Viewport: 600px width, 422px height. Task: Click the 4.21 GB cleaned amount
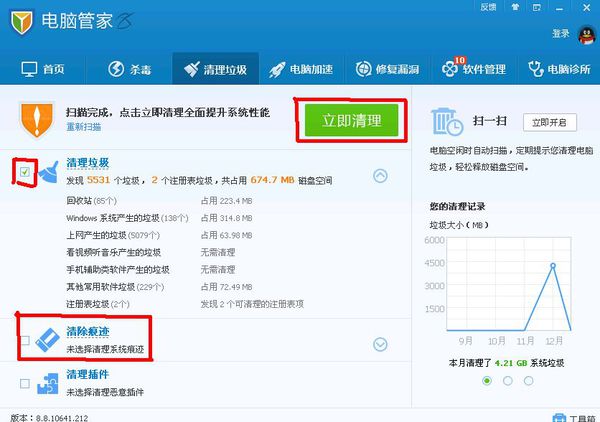(x=510, y=363)
